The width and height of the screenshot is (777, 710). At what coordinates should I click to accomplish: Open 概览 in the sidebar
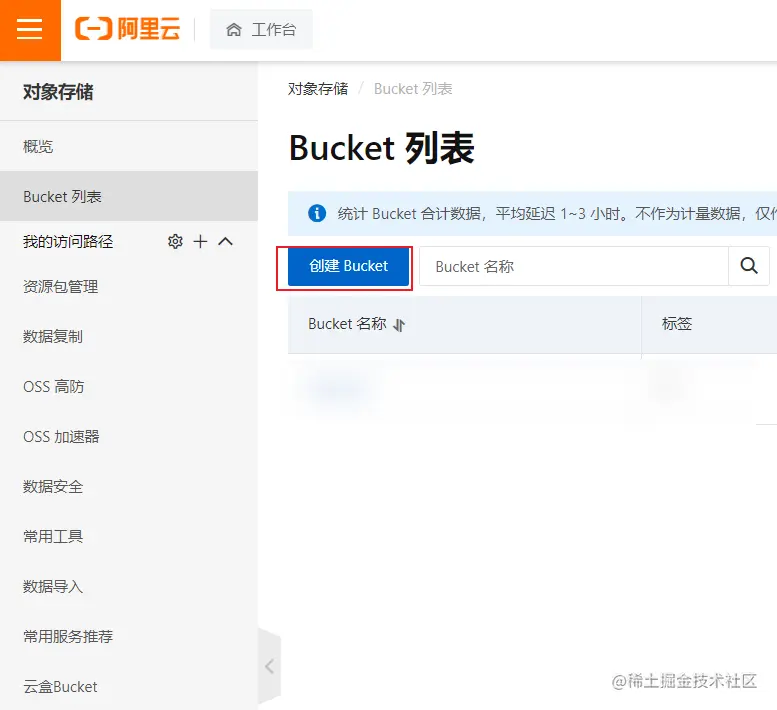coord(129,147)
